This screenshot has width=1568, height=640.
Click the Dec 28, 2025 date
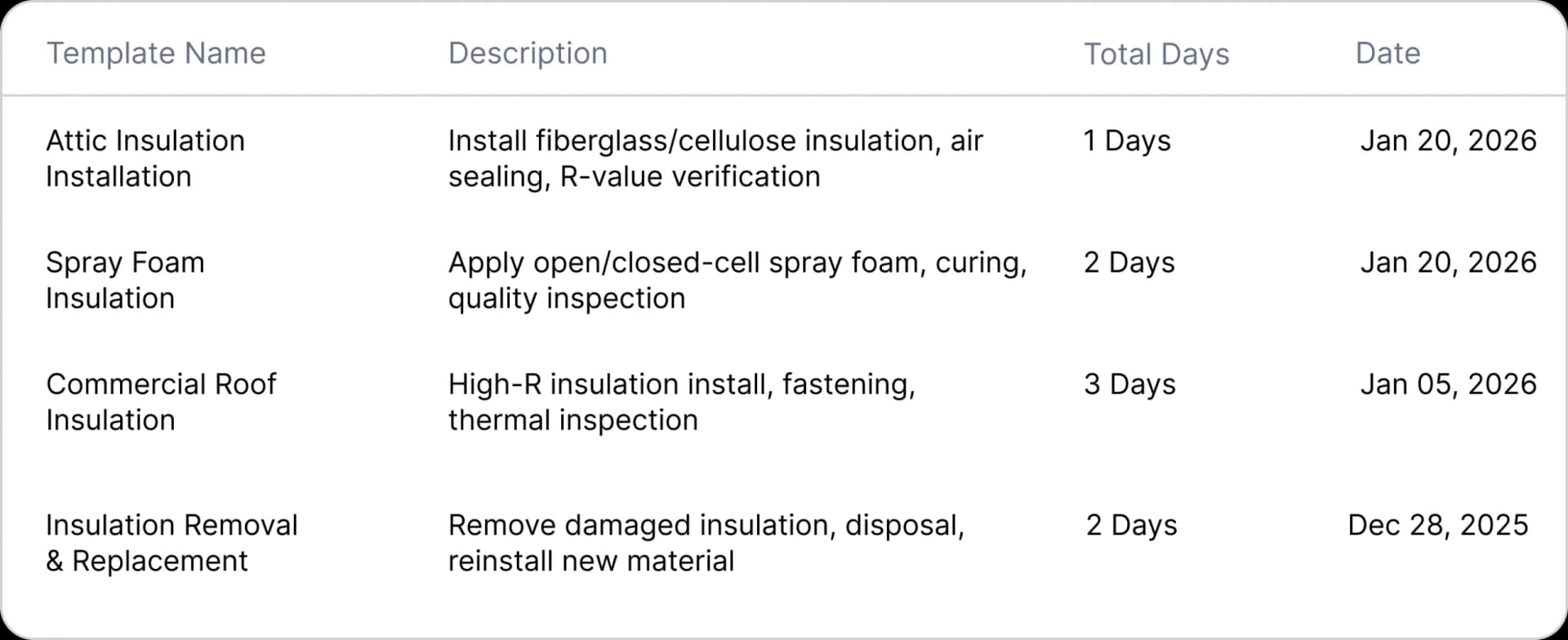pos(1437,526)
